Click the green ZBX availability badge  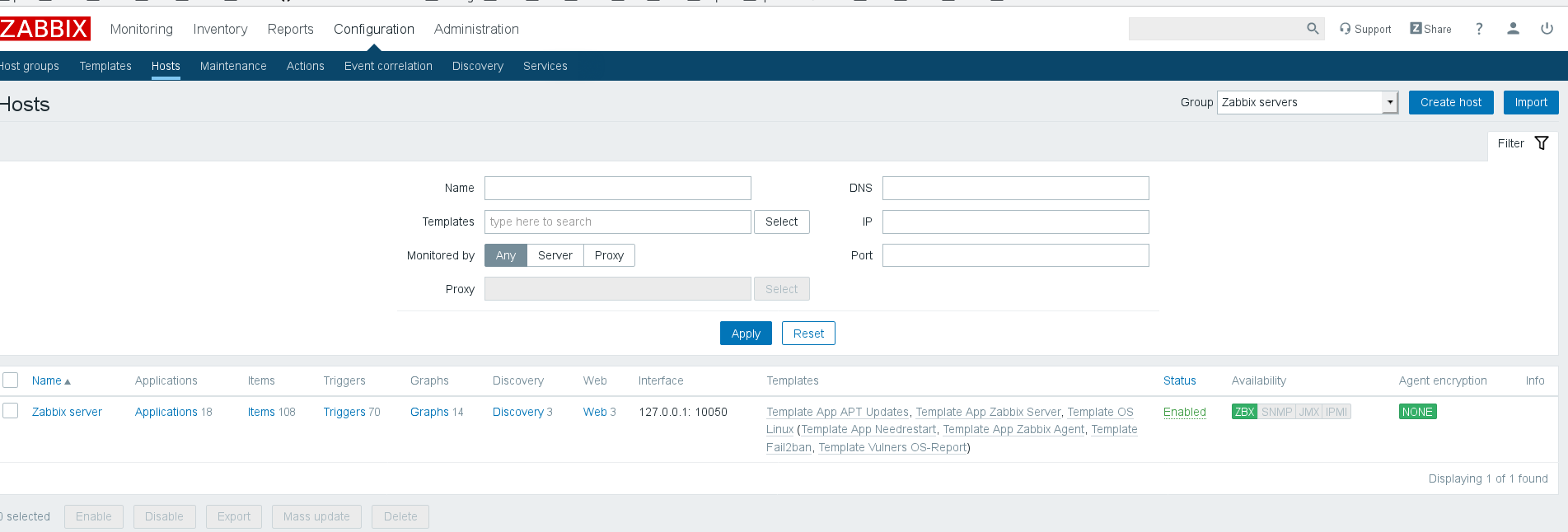(1244, 412)
